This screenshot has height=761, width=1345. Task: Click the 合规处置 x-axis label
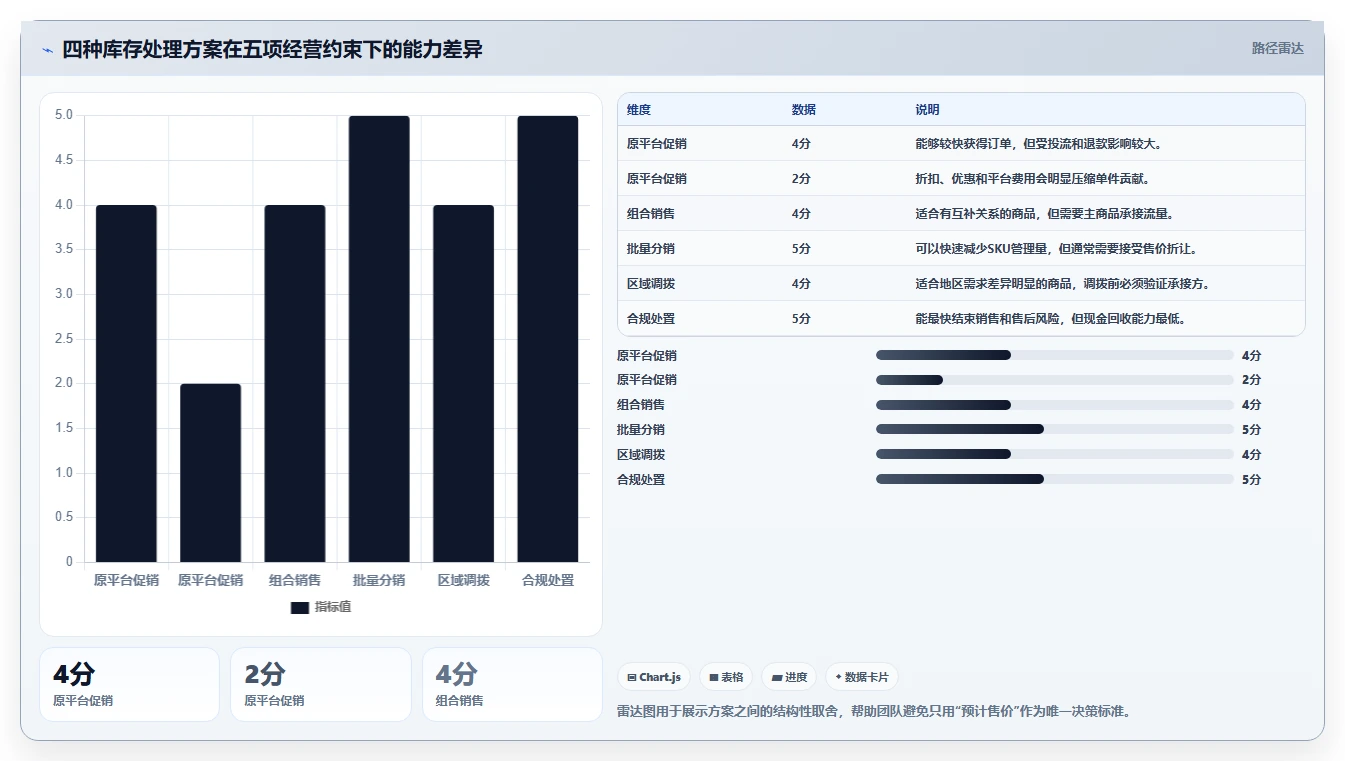548,580
